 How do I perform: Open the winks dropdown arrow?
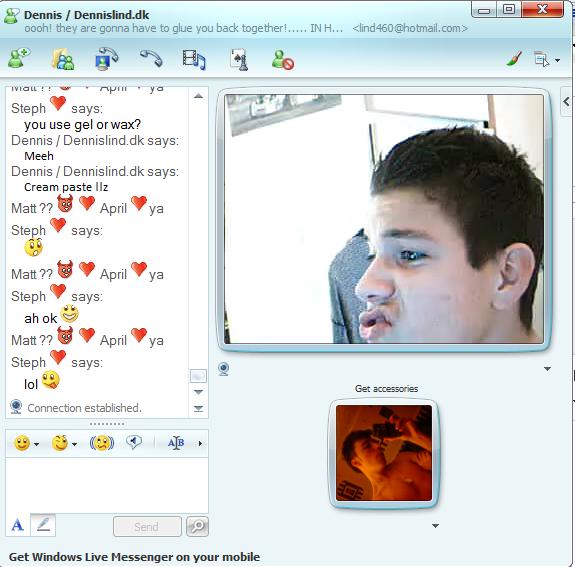click(x=74, y=445)
